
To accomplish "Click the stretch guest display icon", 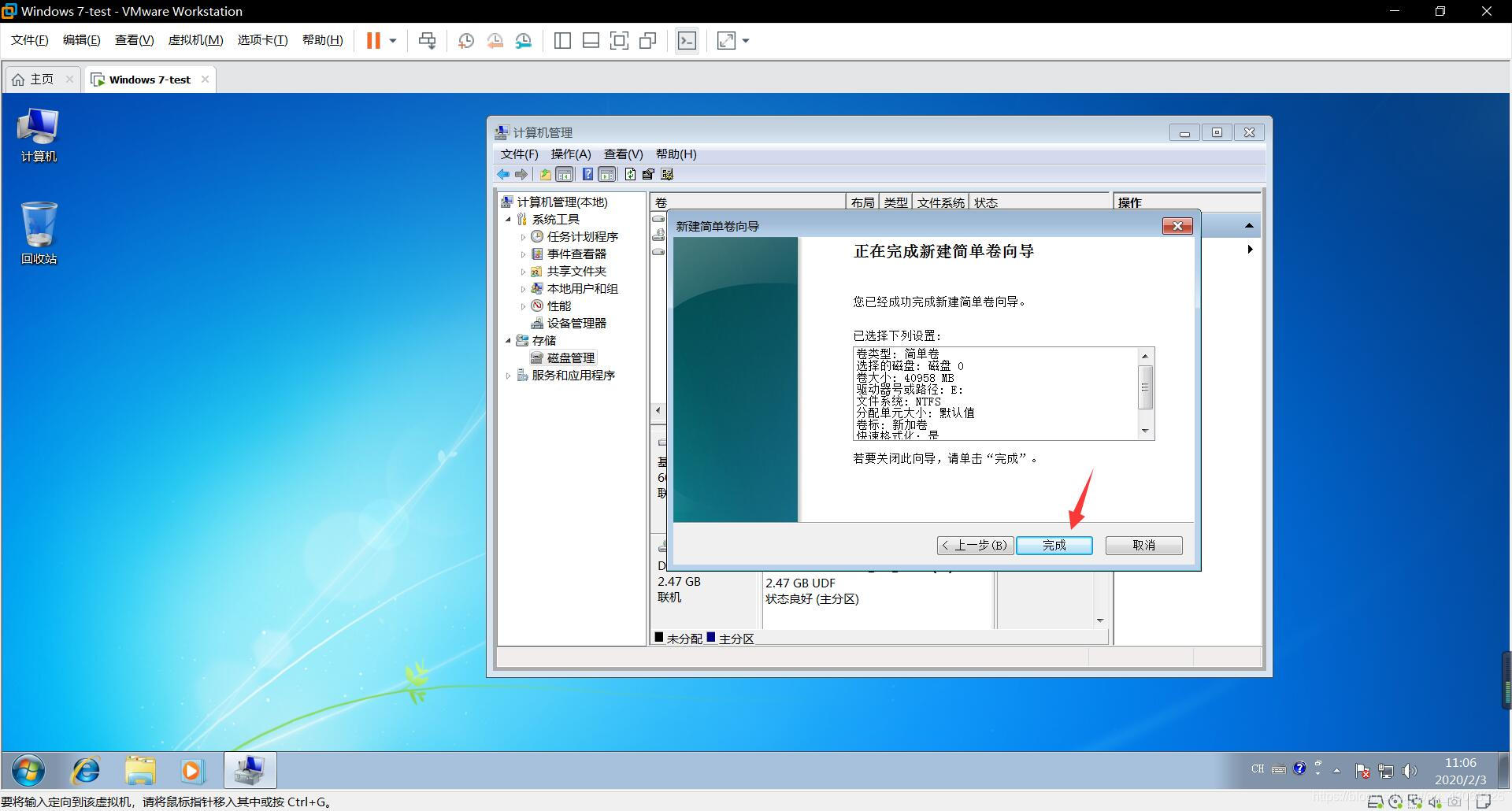I will tap(726, 40).
